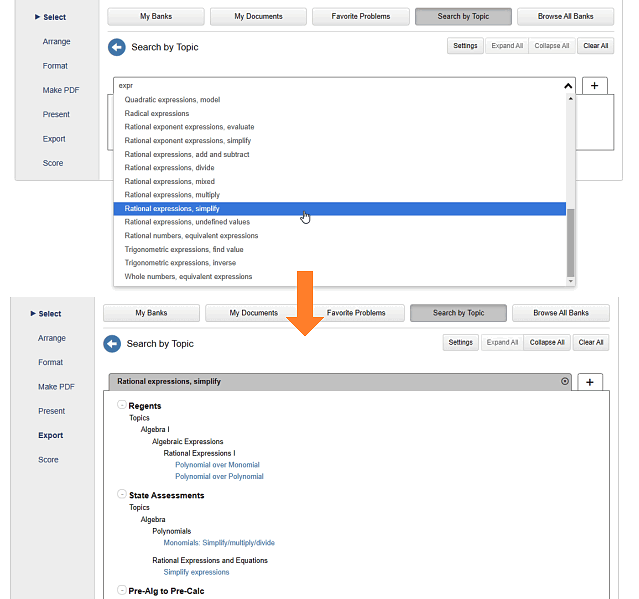
Task: Open Browse All Banks tab in upper panel
Action: click(566, 16)
